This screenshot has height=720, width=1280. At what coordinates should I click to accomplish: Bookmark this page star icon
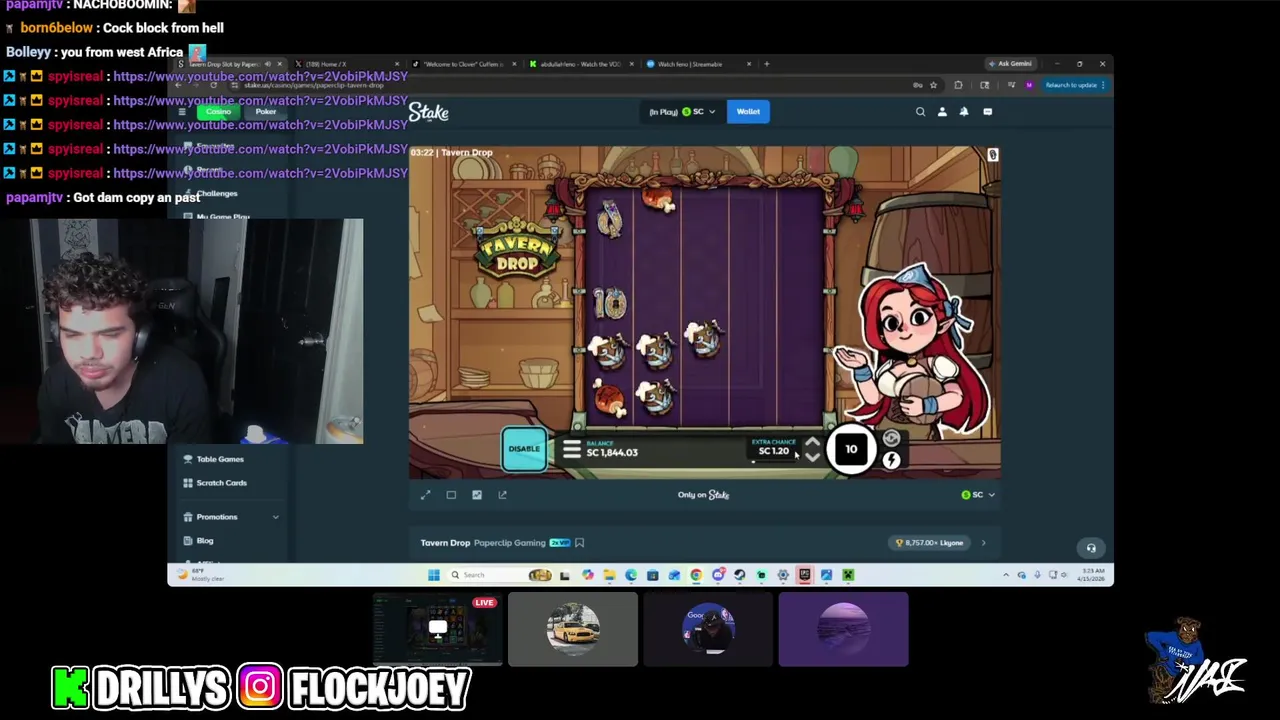point(933,85)
